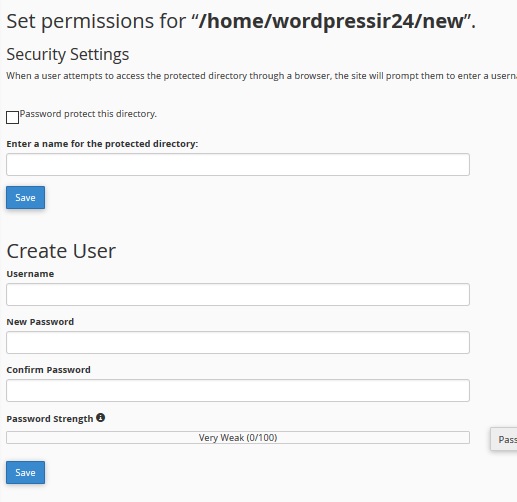Viewport: 517px width, 502px height.
Task: Open the partially visible Password Generator button
Action: pos(504,439)
